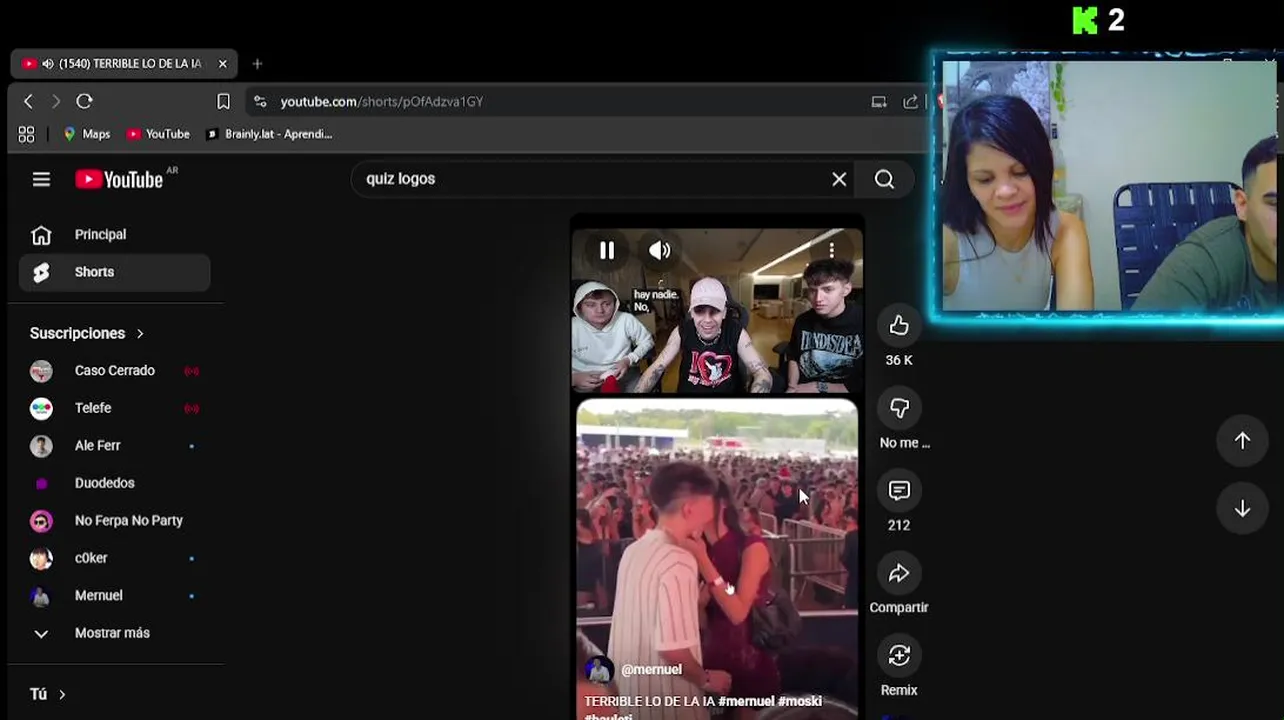This screenshot has width=1284, height=720.
Task: Expand the Tú section
Action: pyautogui.click(x=48, y=694)
